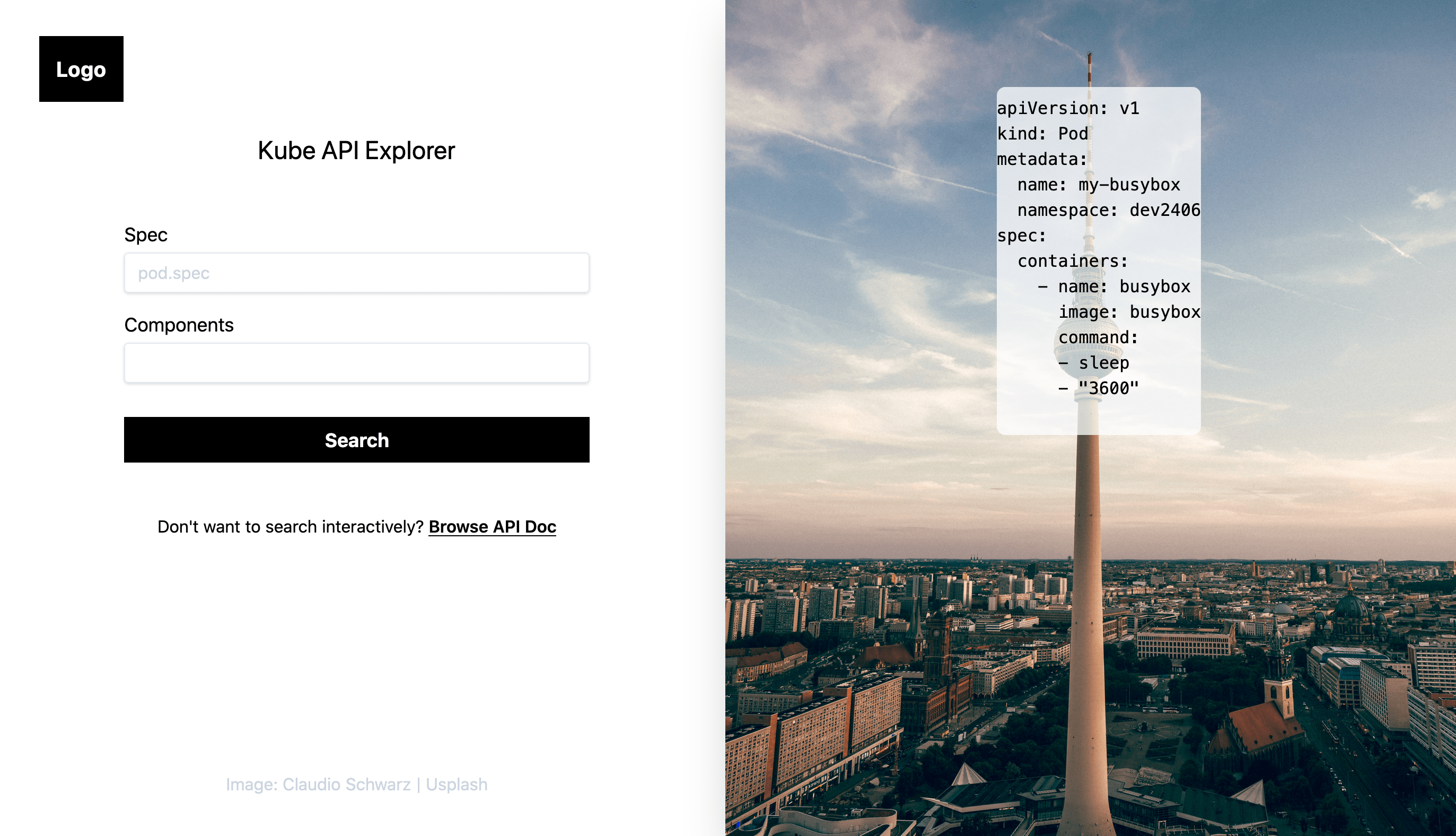Click the namespace: dev2406 line
Image resolution: width=1456 pixels, height=836 pixels.
point(1108,210)
